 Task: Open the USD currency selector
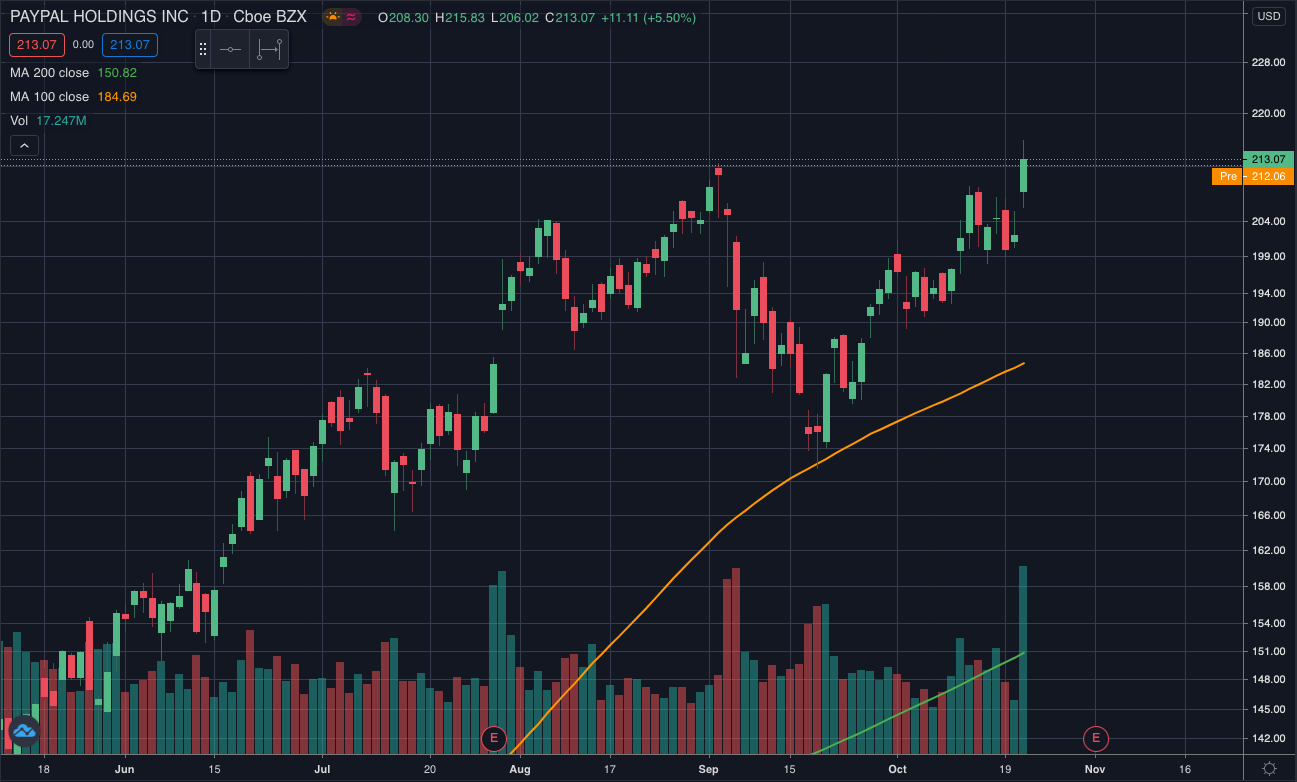(x=1269, y=16)
